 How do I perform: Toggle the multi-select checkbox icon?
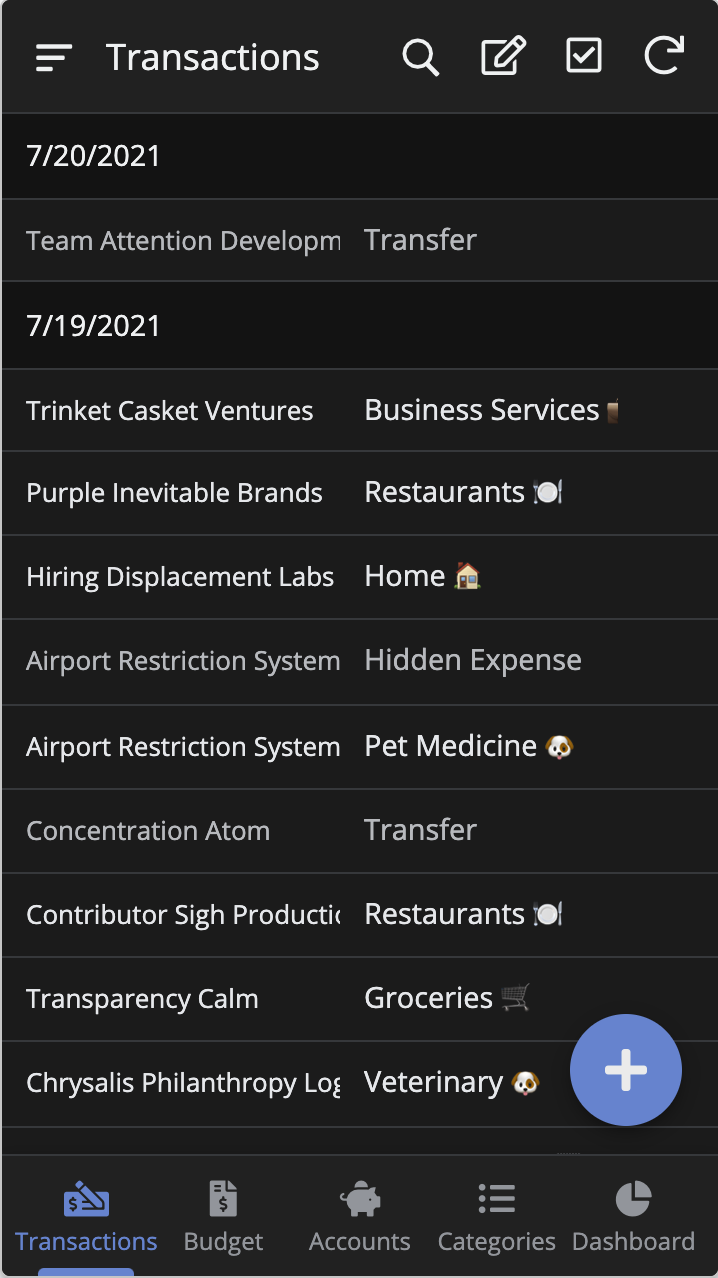(584, 57)
